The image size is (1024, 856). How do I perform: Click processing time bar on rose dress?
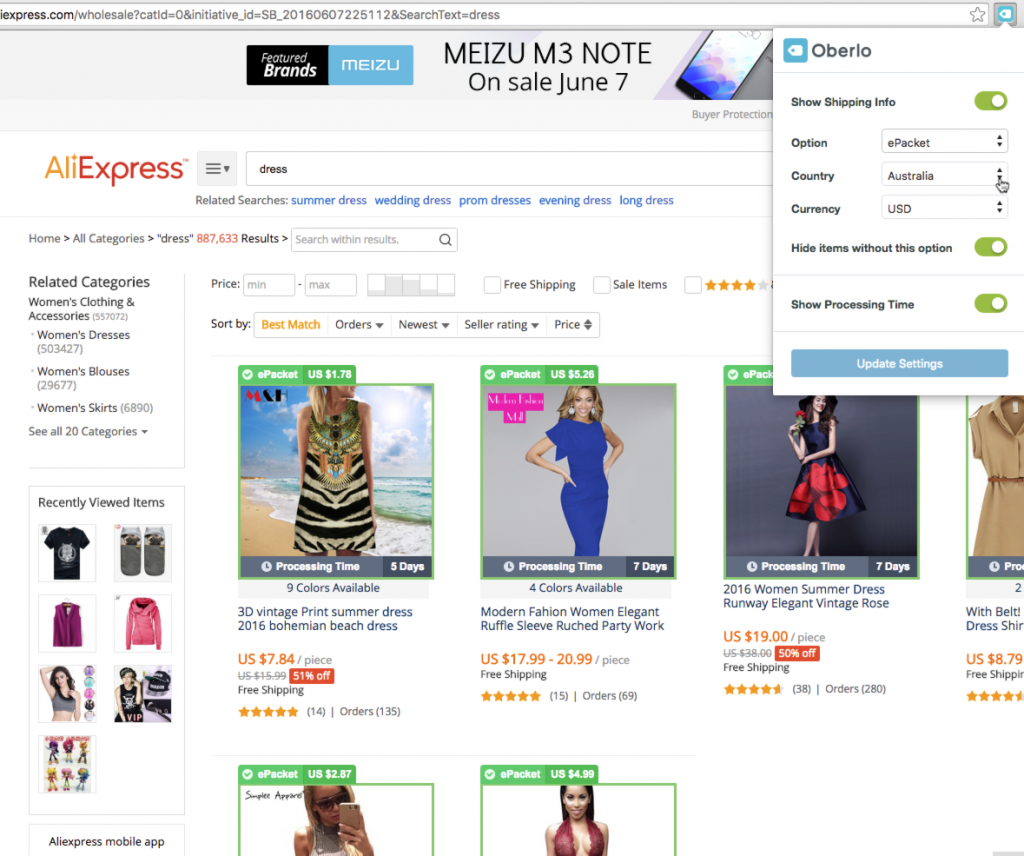click(821, 566)
